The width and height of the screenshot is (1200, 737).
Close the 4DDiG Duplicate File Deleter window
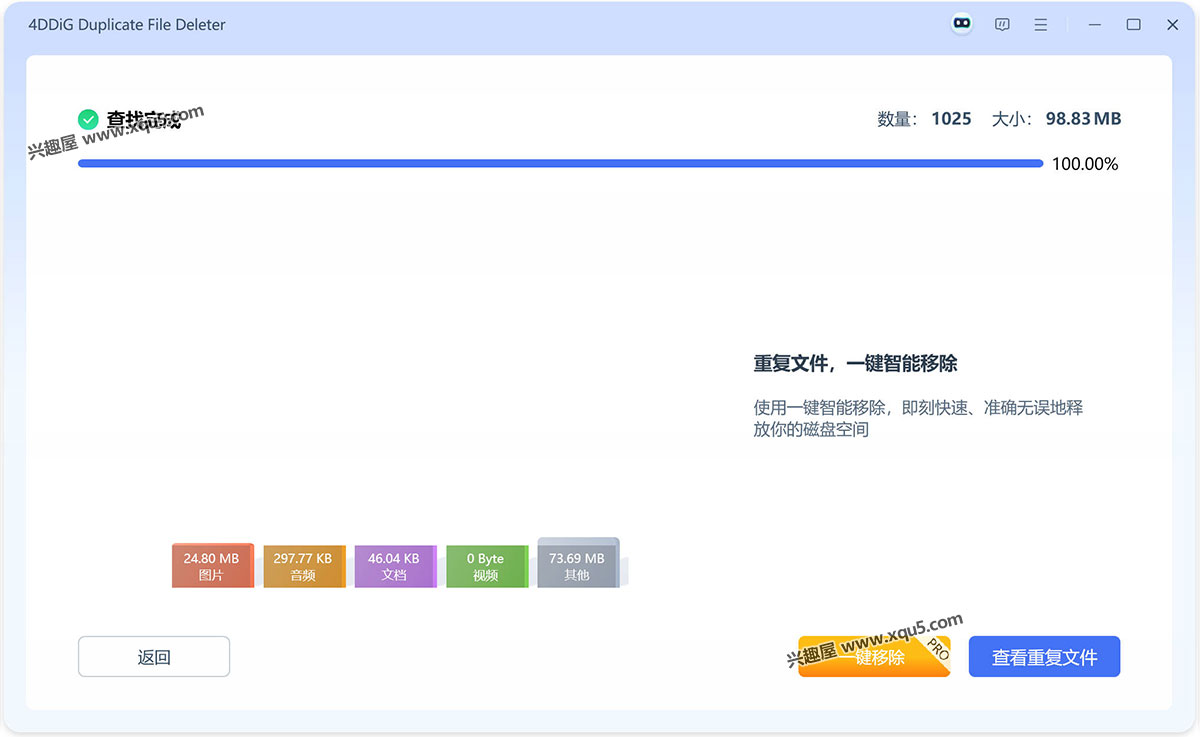click(x=1173, y=25)
